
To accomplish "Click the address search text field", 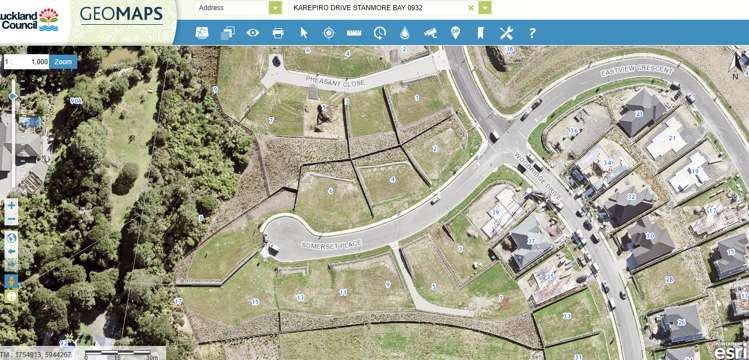I will pos(377,8).
